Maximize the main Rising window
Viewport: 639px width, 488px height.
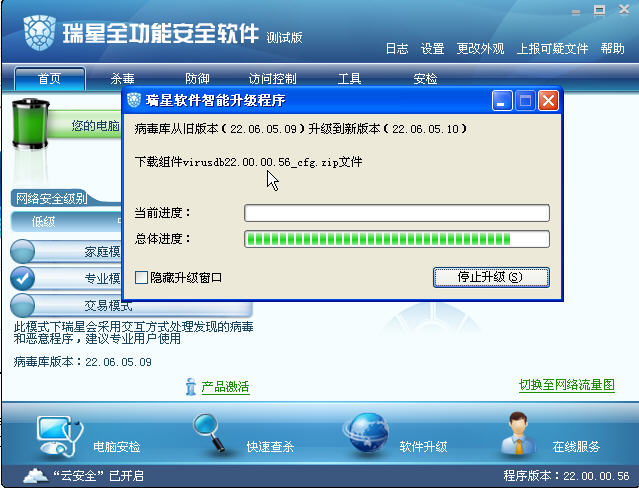(x=599, y=10)
